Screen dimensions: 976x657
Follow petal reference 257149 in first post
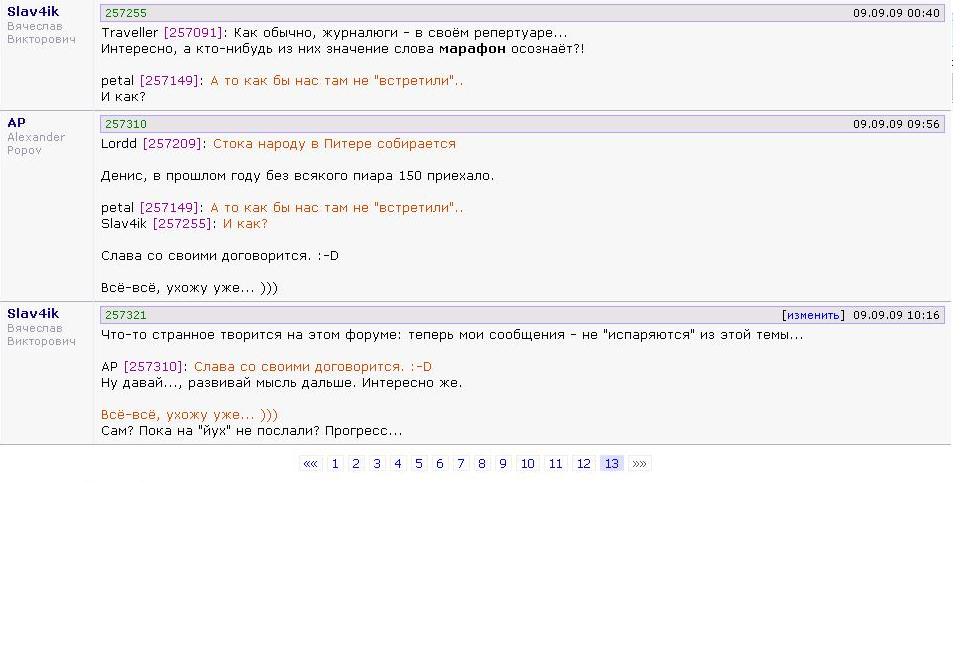170,81
